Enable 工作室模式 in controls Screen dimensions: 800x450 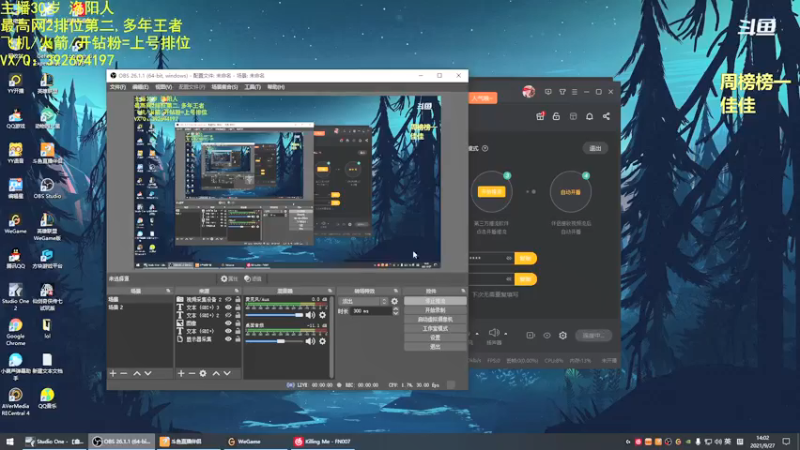coord(435,329)
